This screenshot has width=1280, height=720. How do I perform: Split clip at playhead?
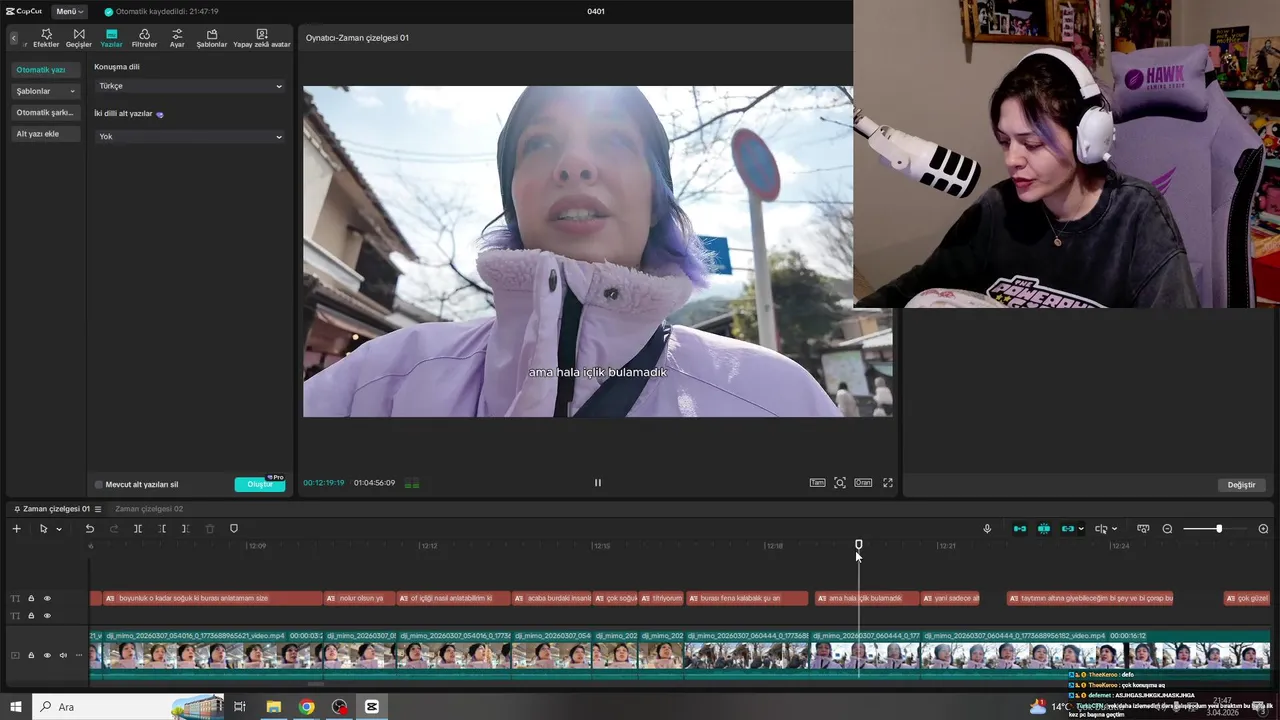coord(138,528)
